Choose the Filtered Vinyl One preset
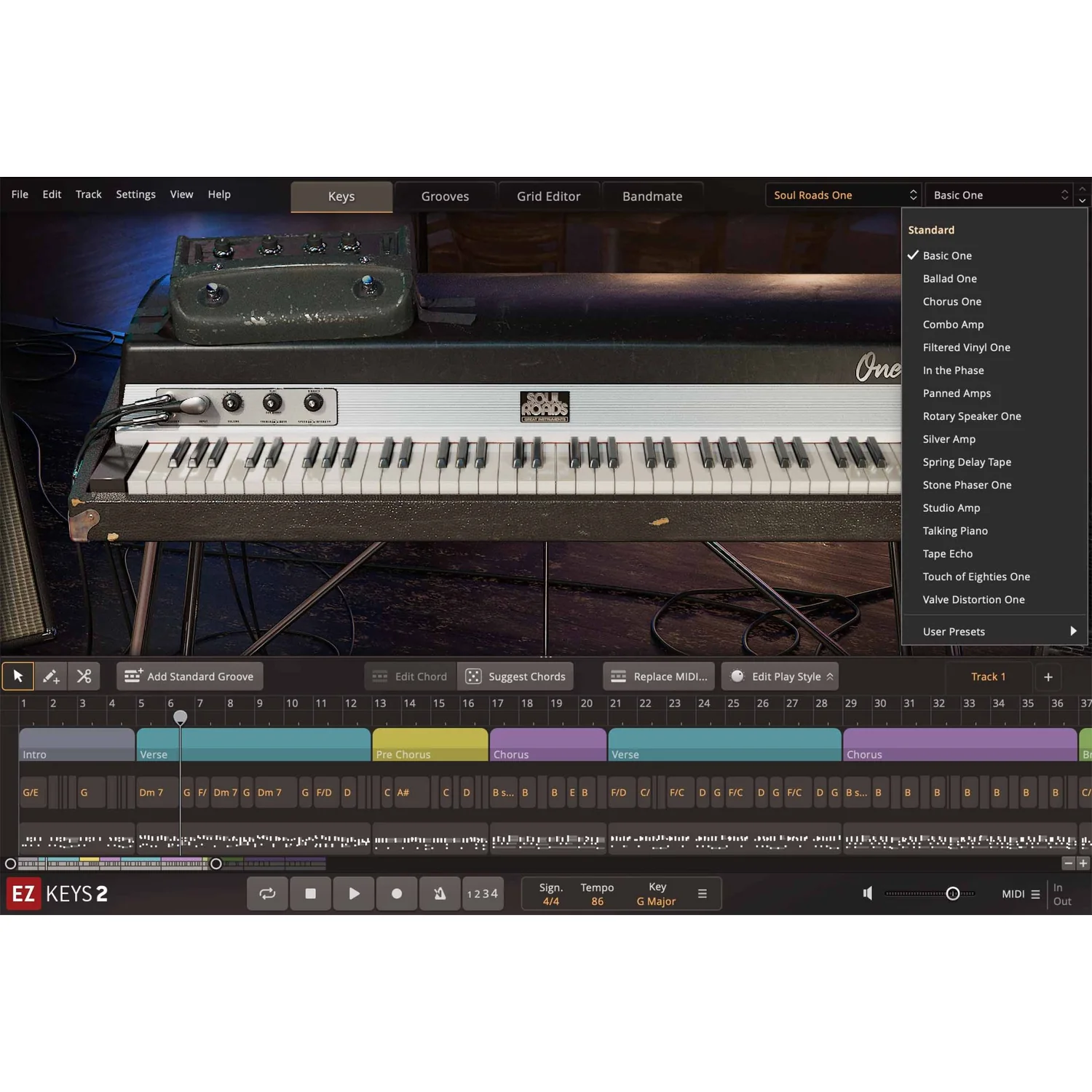 click(994, 347)
